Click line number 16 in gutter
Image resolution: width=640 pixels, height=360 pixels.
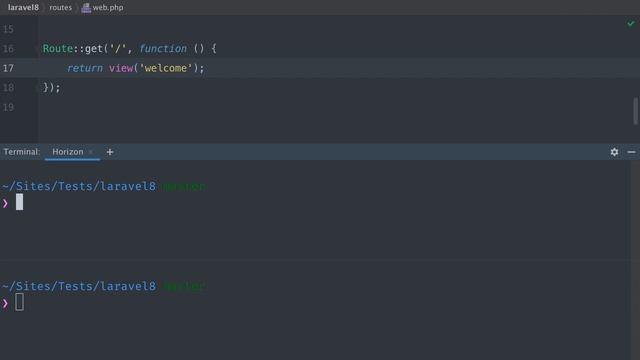8,49
